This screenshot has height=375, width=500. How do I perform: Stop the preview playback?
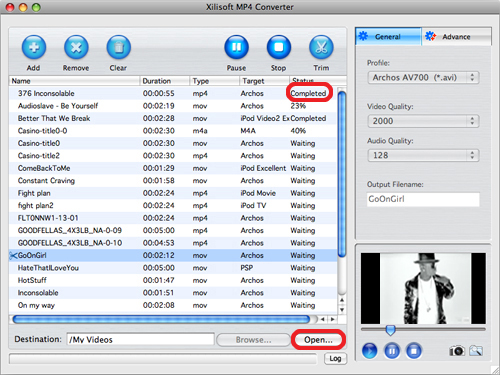414,351
